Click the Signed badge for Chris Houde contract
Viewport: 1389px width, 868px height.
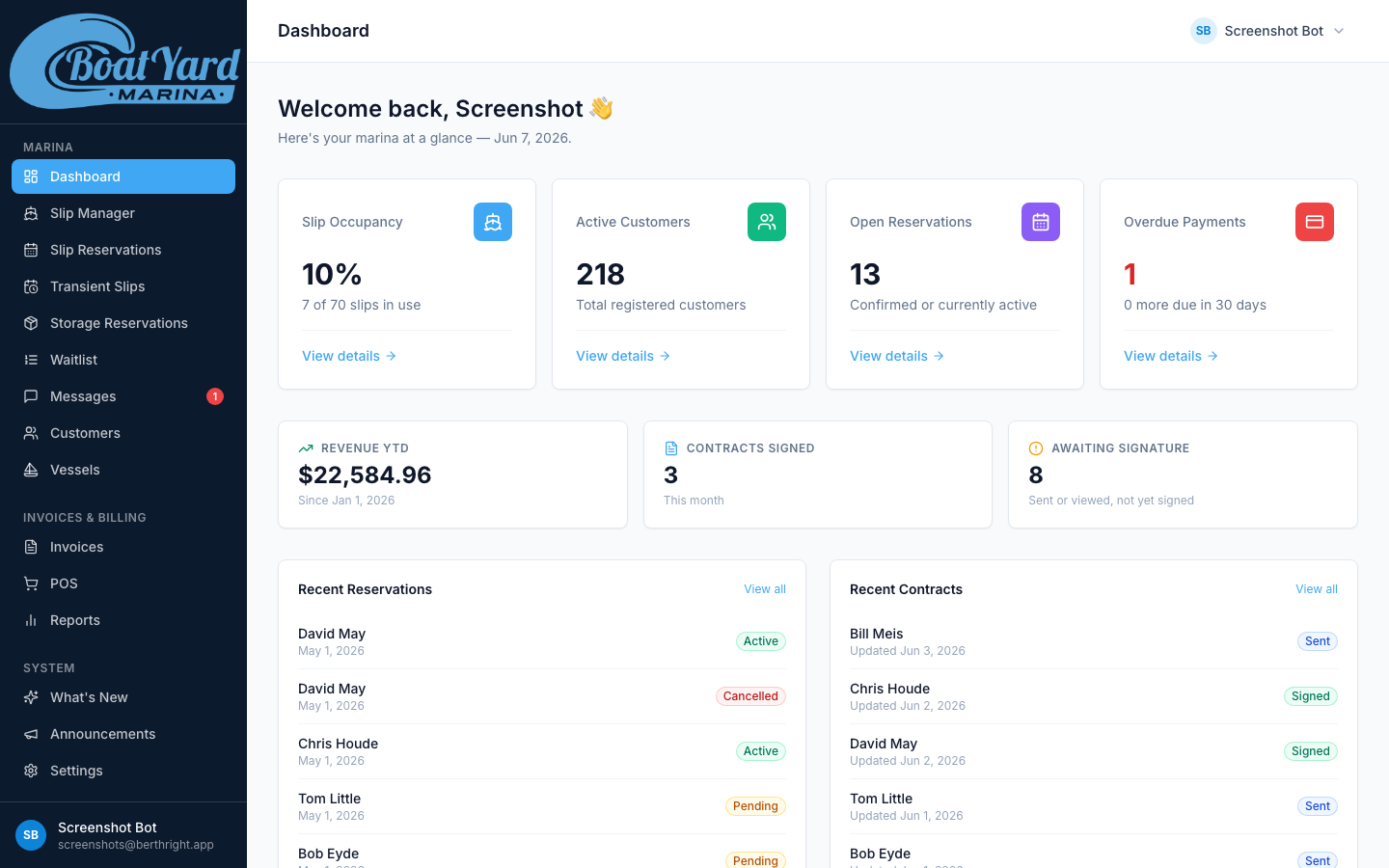[x=1311, y=696]
